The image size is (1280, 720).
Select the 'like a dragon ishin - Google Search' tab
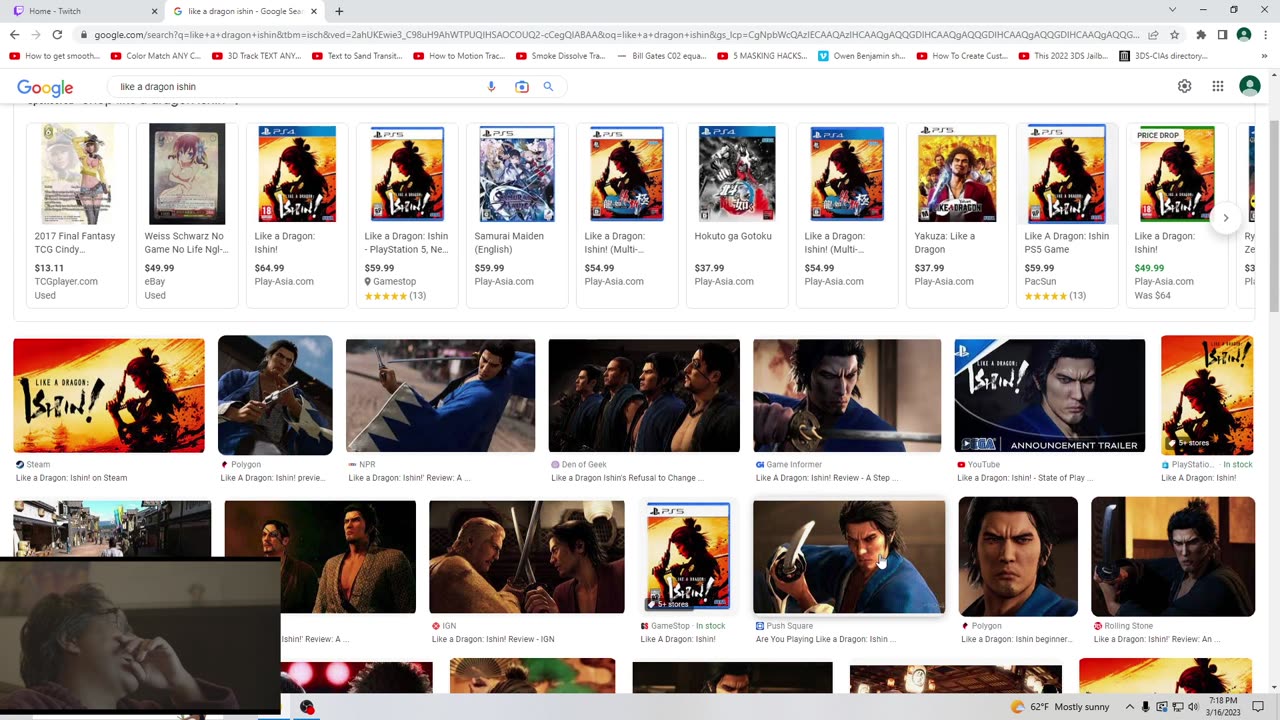tap(243, 11)
